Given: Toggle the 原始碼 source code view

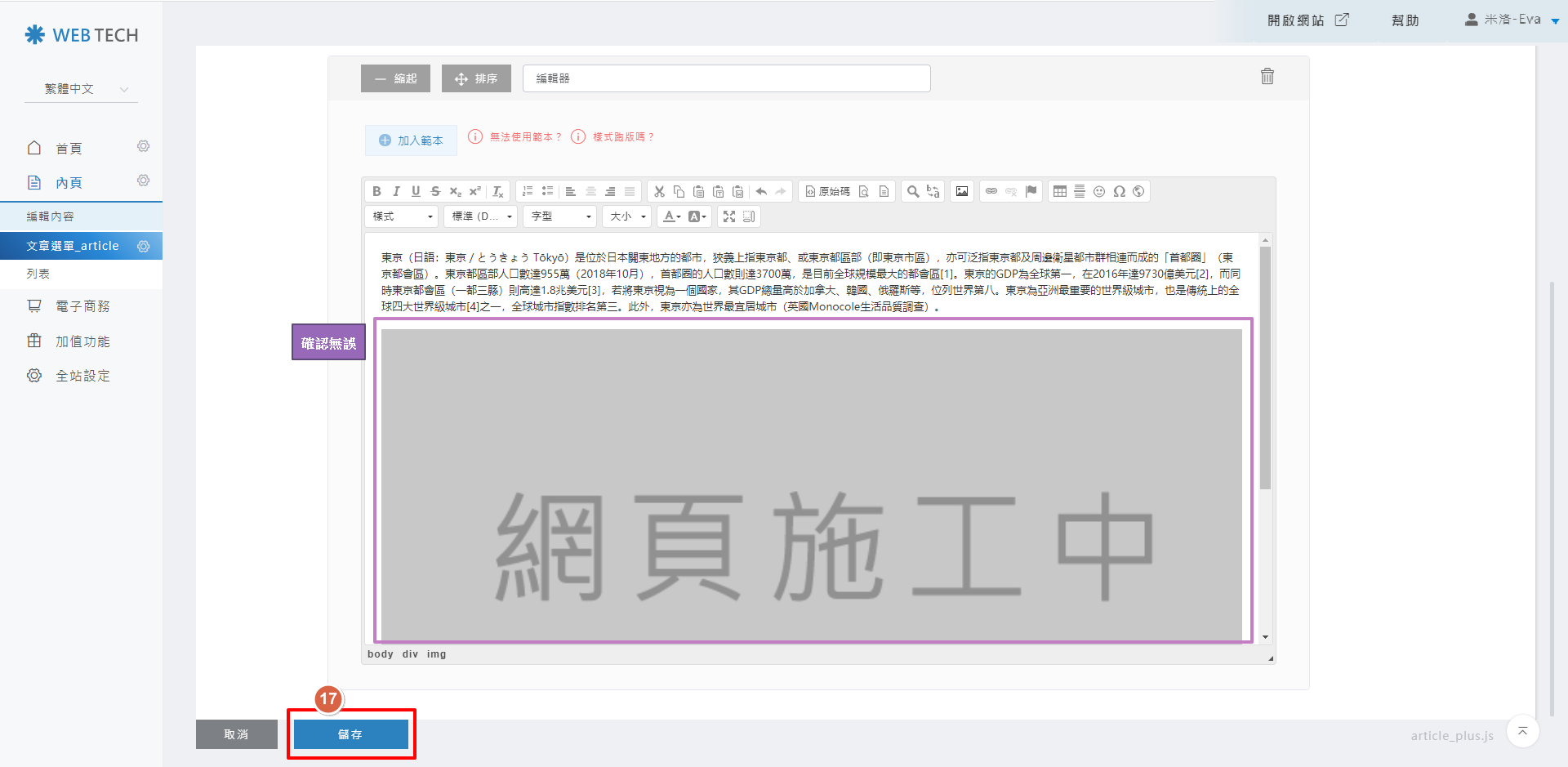Looking at the screenshot, I should pos(827,191).
